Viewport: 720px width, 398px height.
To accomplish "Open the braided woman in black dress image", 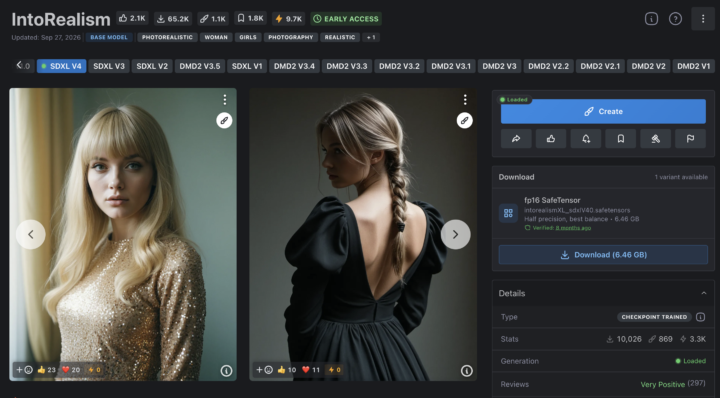I will (363, 234).
